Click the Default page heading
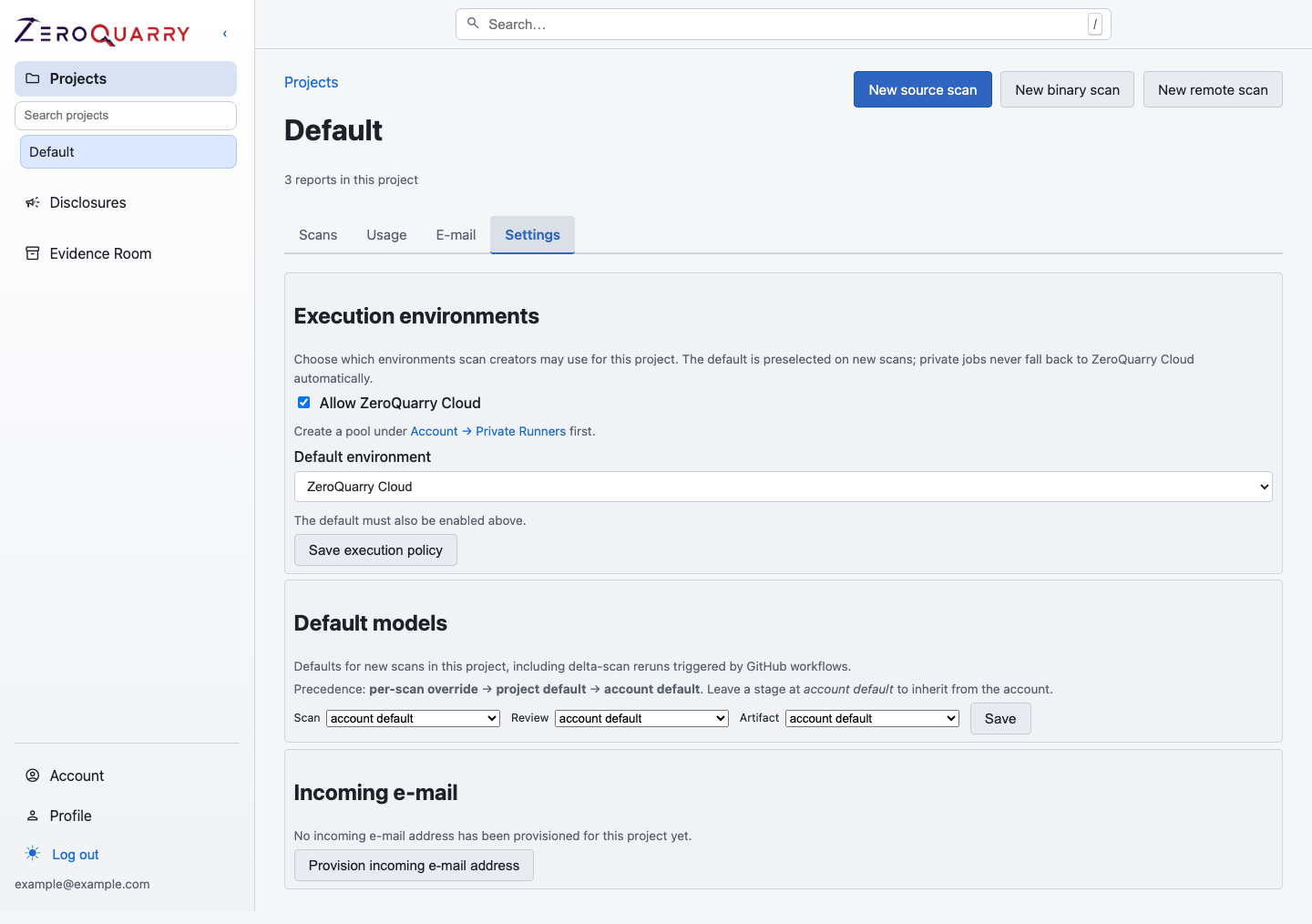The image size is (1312, 924). coord(333,130)
